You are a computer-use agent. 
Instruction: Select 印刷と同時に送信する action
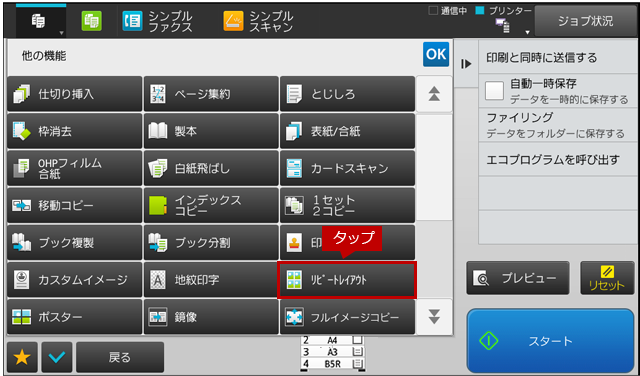558,58
